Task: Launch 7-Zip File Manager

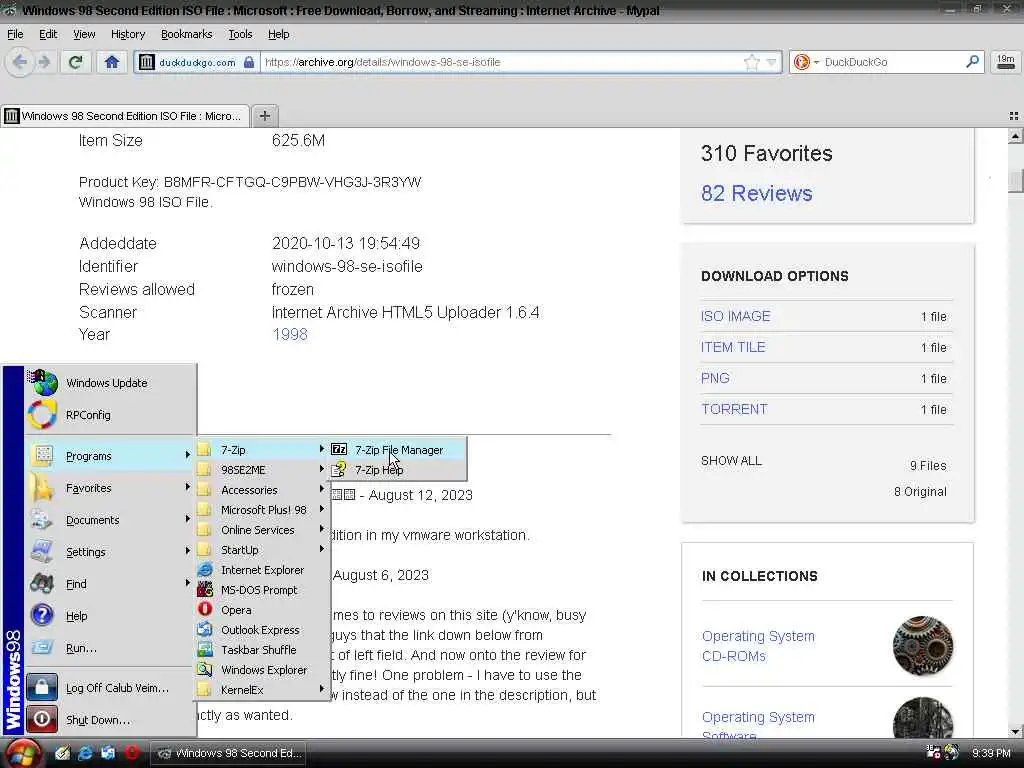Action: coord(398,450)
